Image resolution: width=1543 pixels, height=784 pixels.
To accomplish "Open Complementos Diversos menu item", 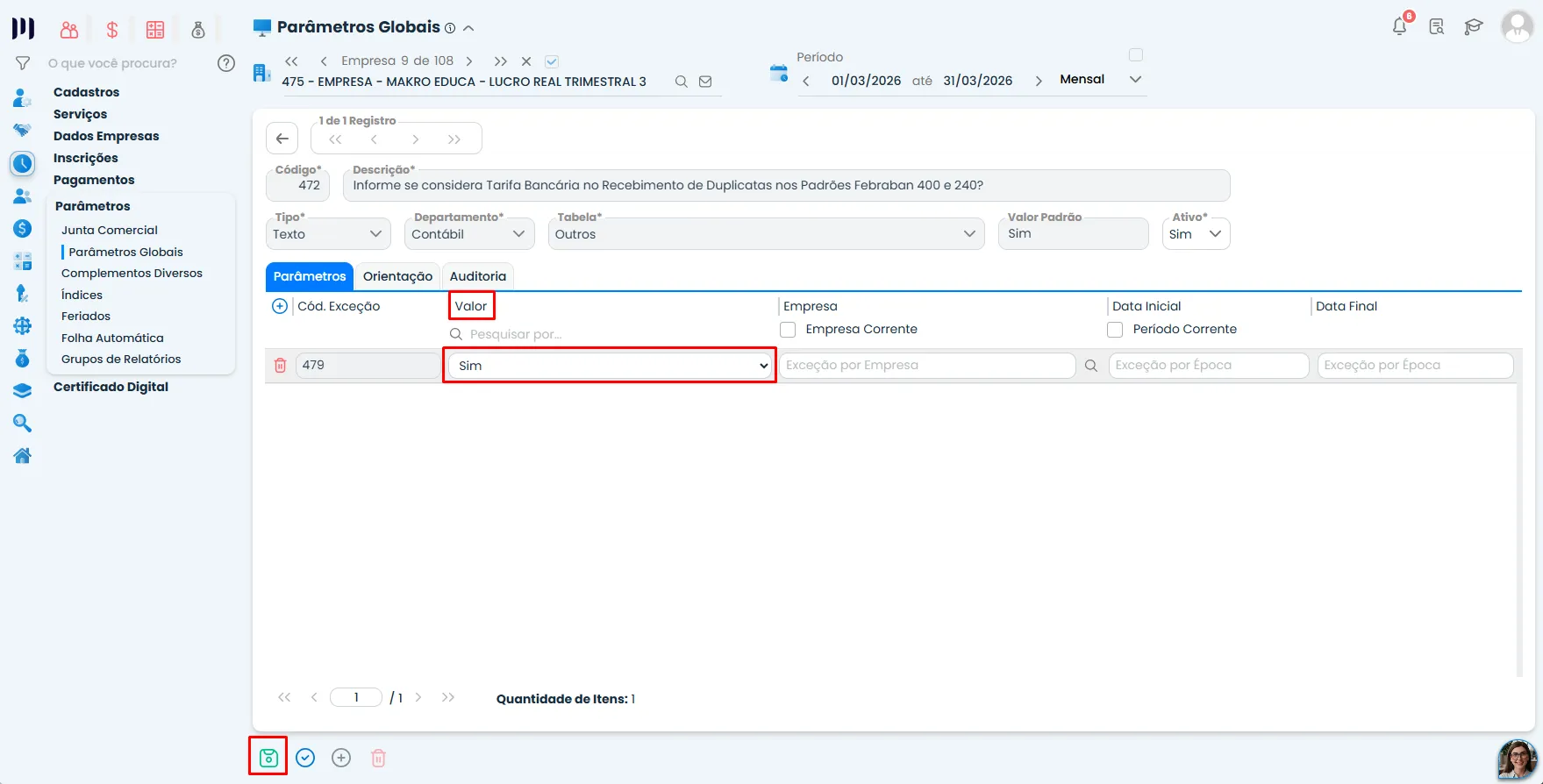I will 132,273.
